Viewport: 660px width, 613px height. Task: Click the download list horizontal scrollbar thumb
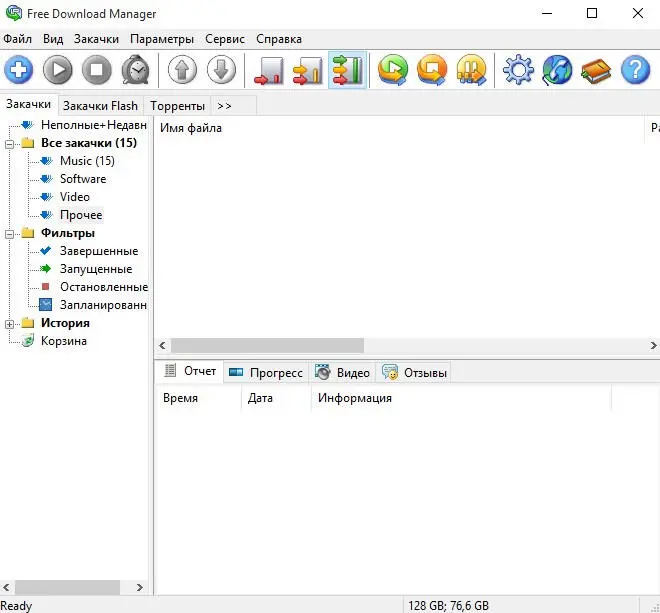click(x=267, y=346)
